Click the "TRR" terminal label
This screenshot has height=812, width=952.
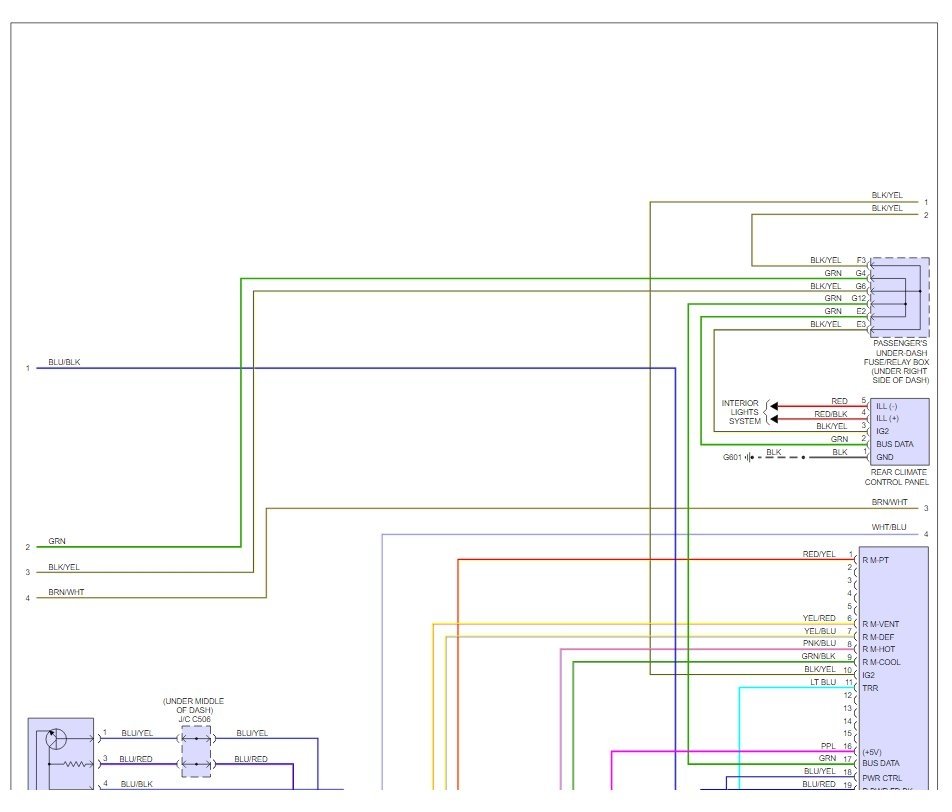[x=870, y=688]
